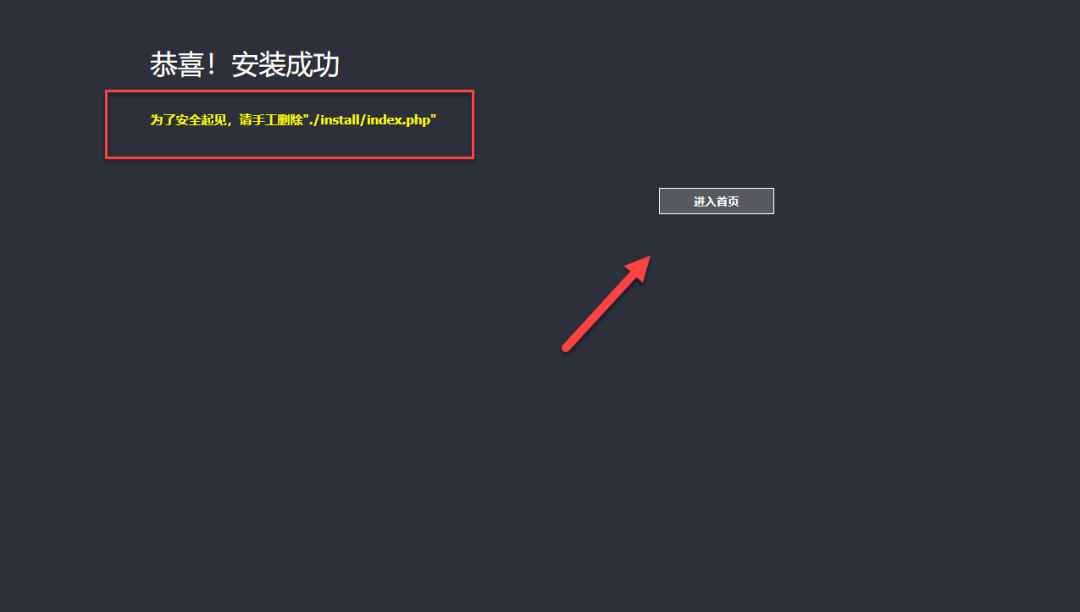Click the "./install/index.php" path text
This screenshot has height=612, width=1080.
coord(370,120)
